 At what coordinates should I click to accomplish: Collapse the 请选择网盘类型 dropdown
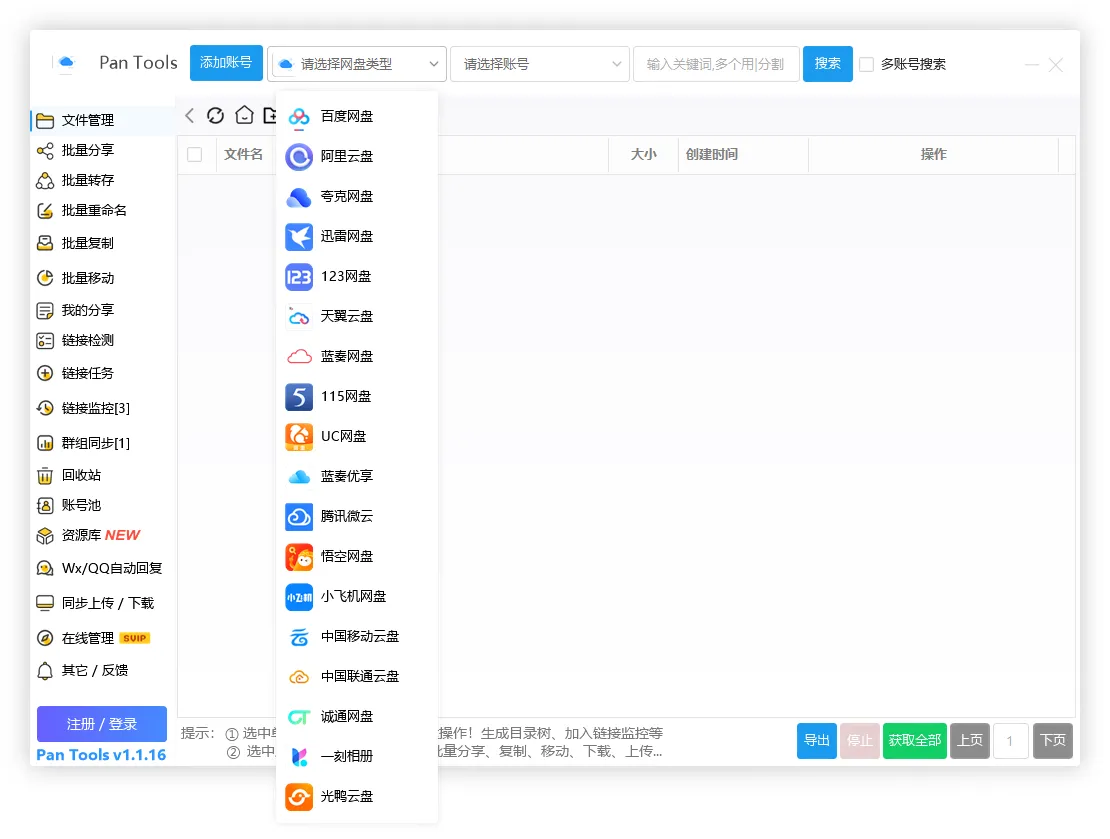pos(357,64)
